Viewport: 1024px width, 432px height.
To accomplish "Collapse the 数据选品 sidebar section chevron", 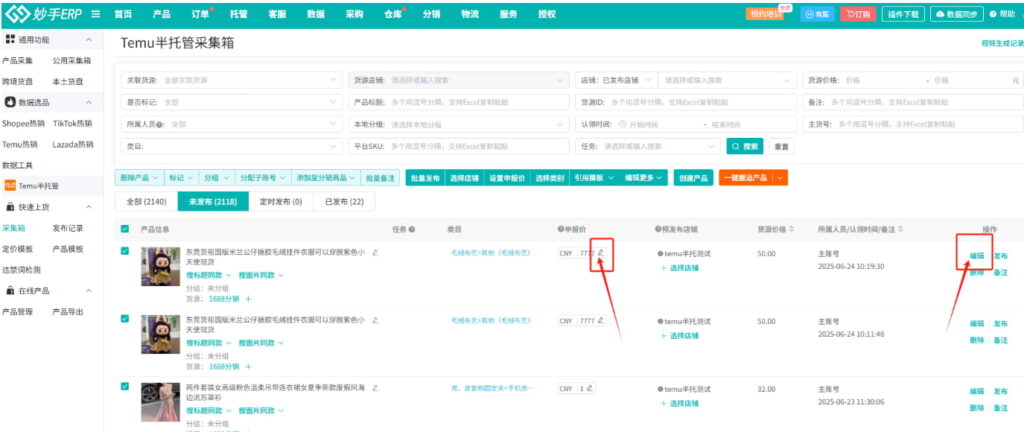I will pyautogui.click(x=89, y=102).
